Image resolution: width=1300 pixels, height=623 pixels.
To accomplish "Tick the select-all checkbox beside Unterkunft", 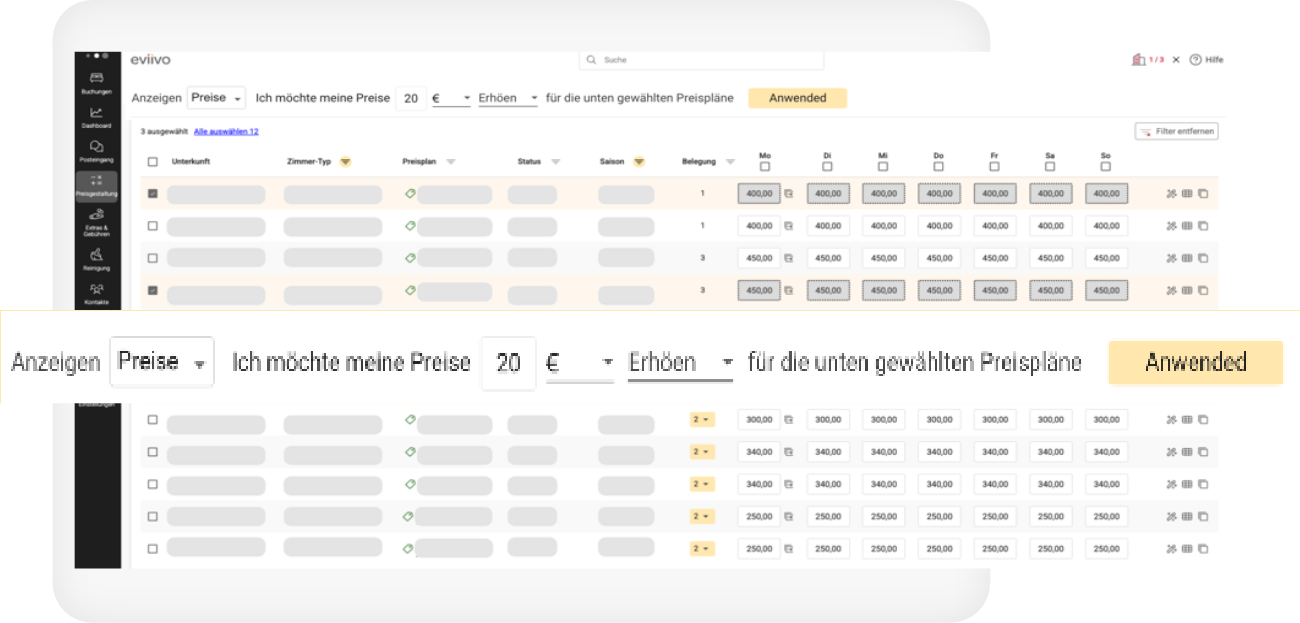I will point(152,162).
